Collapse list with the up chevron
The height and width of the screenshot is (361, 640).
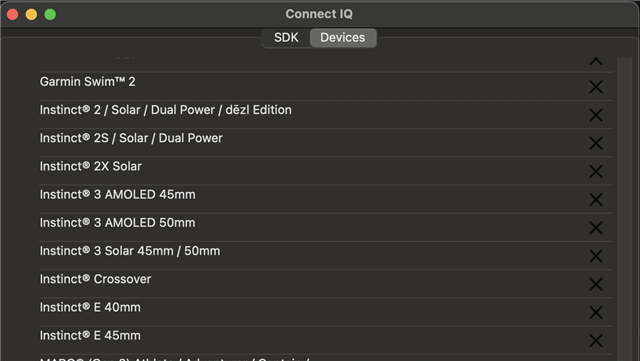[596, 62]
